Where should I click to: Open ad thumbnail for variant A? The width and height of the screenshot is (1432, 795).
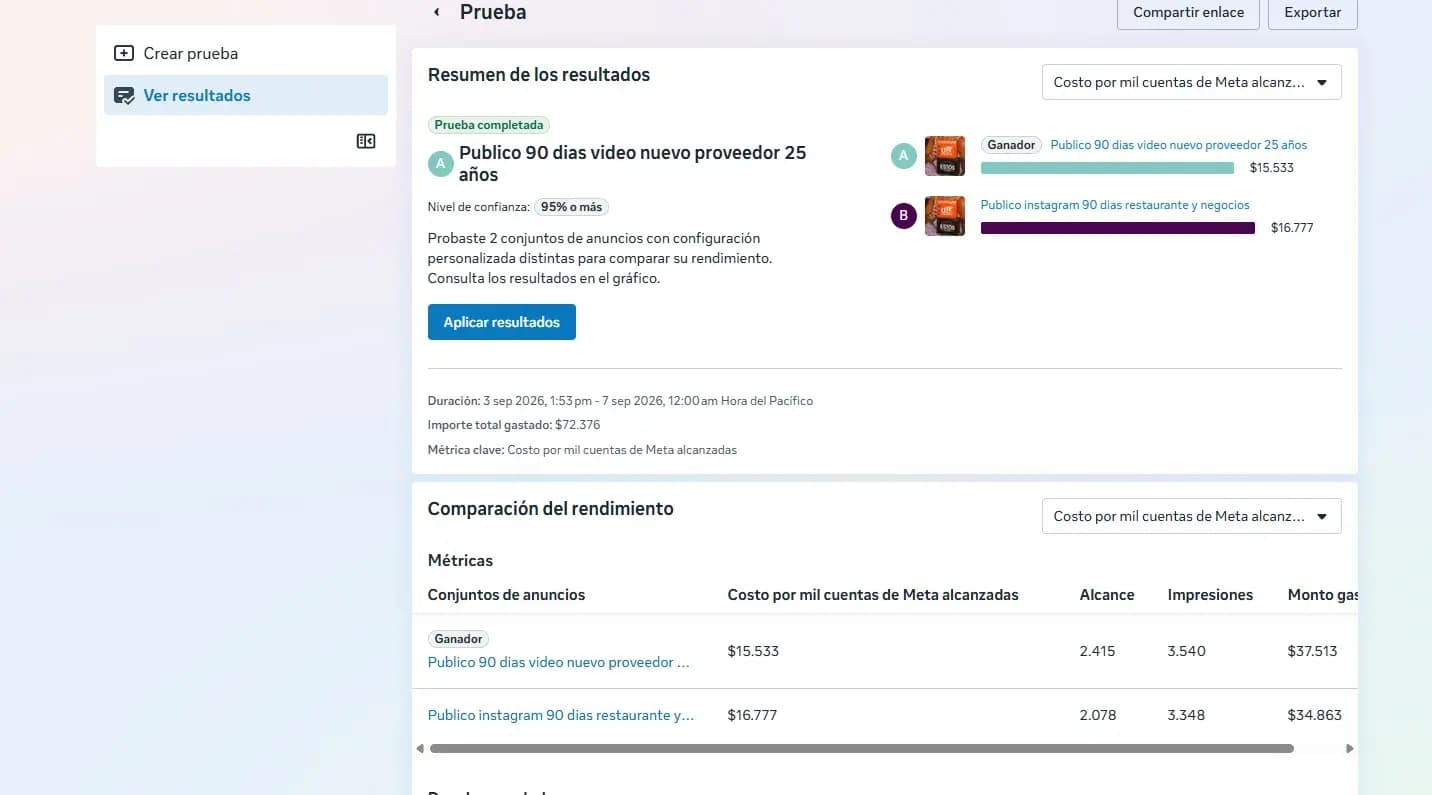pyautogui.click(x=945, y=156)
